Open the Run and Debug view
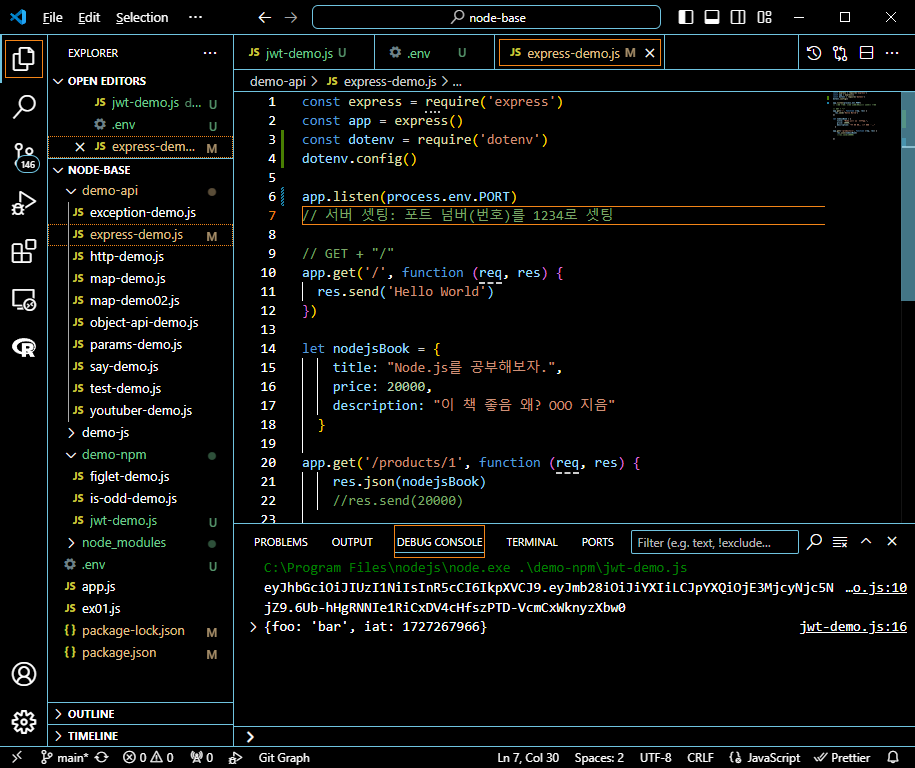 click(24, 204)
